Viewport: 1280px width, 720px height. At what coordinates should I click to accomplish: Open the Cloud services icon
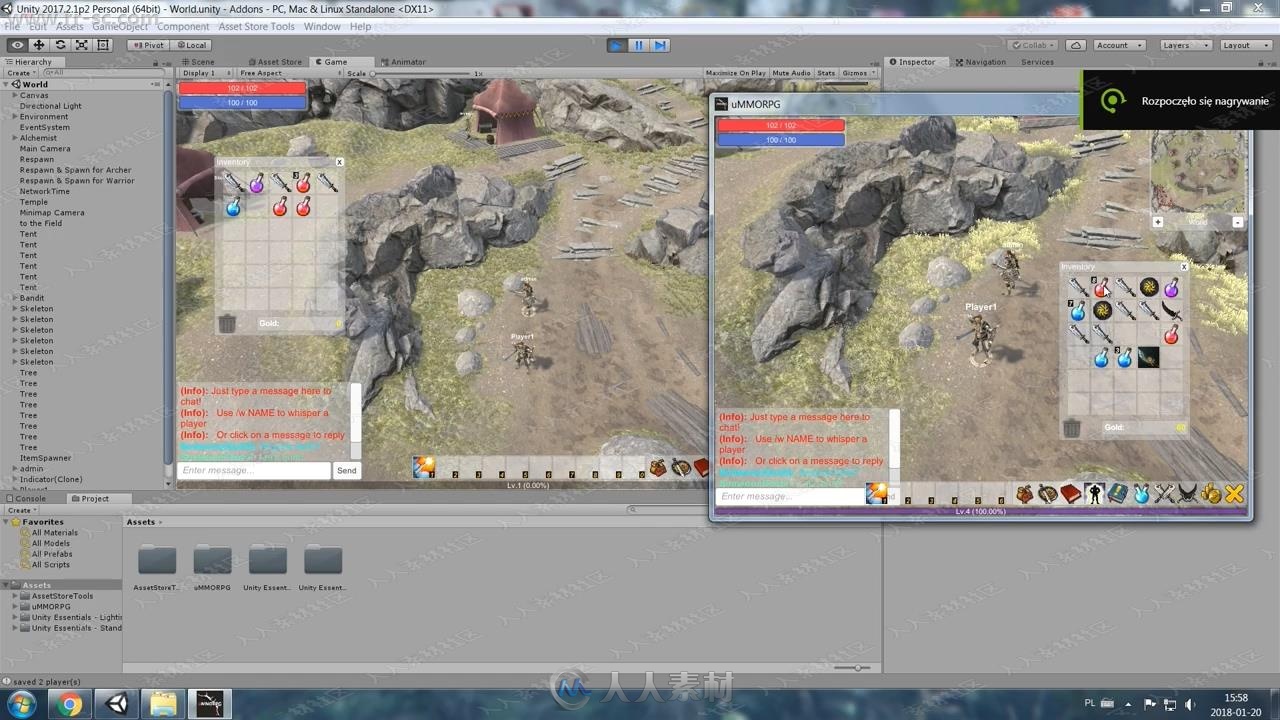(1076, 45)
